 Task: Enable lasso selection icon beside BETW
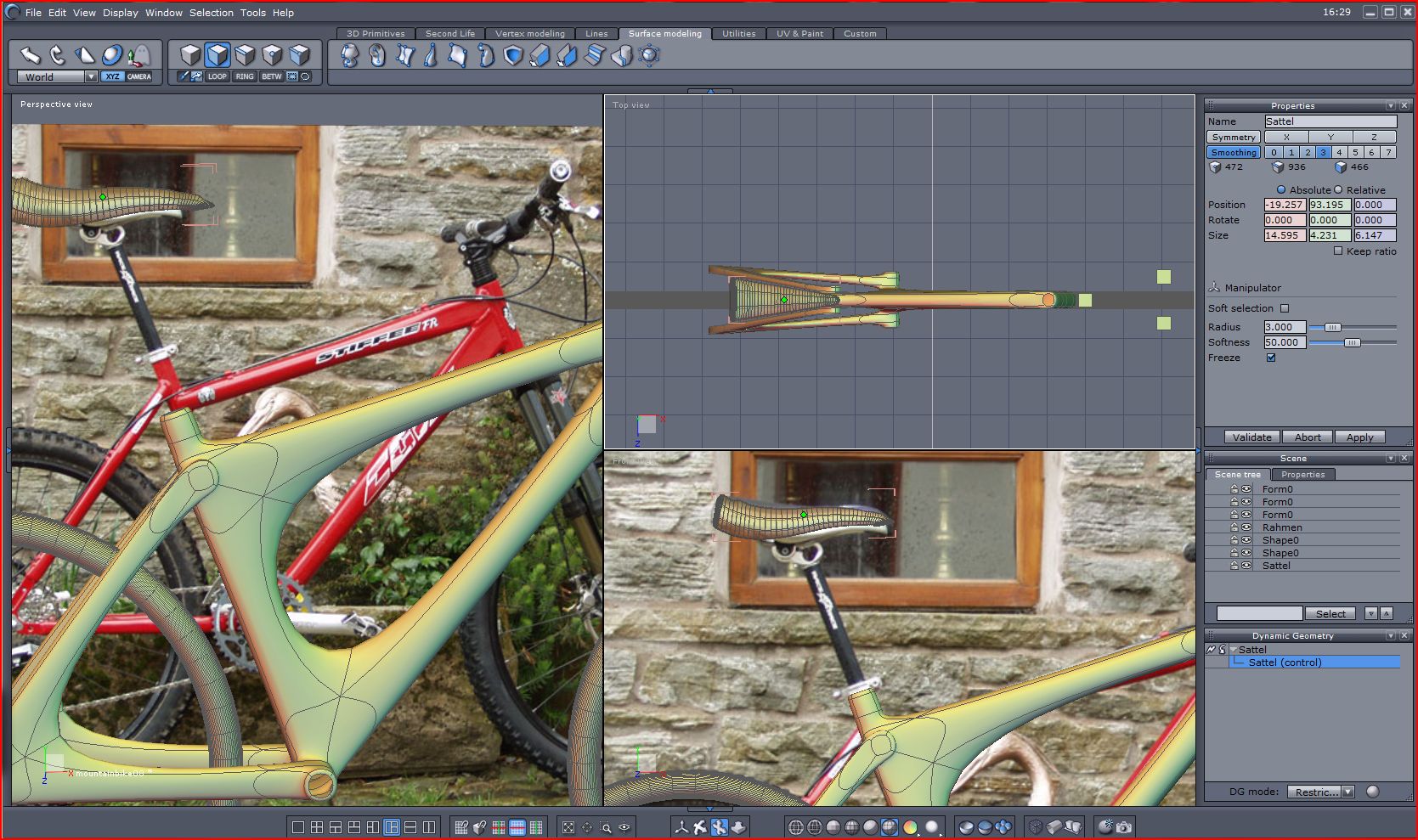305,76
